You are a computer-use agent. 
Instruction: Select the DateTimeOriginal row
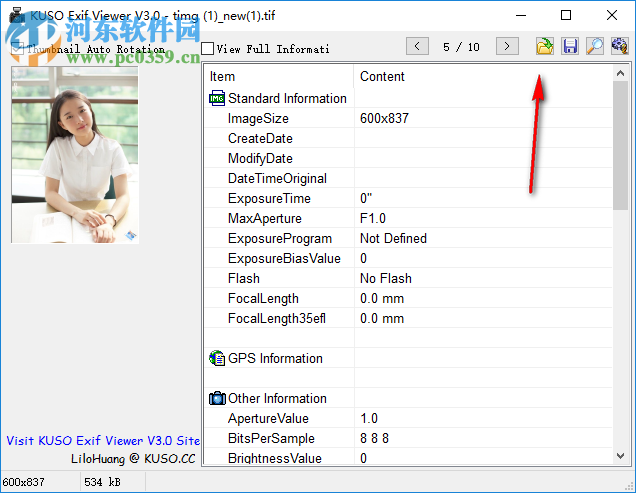409,178
